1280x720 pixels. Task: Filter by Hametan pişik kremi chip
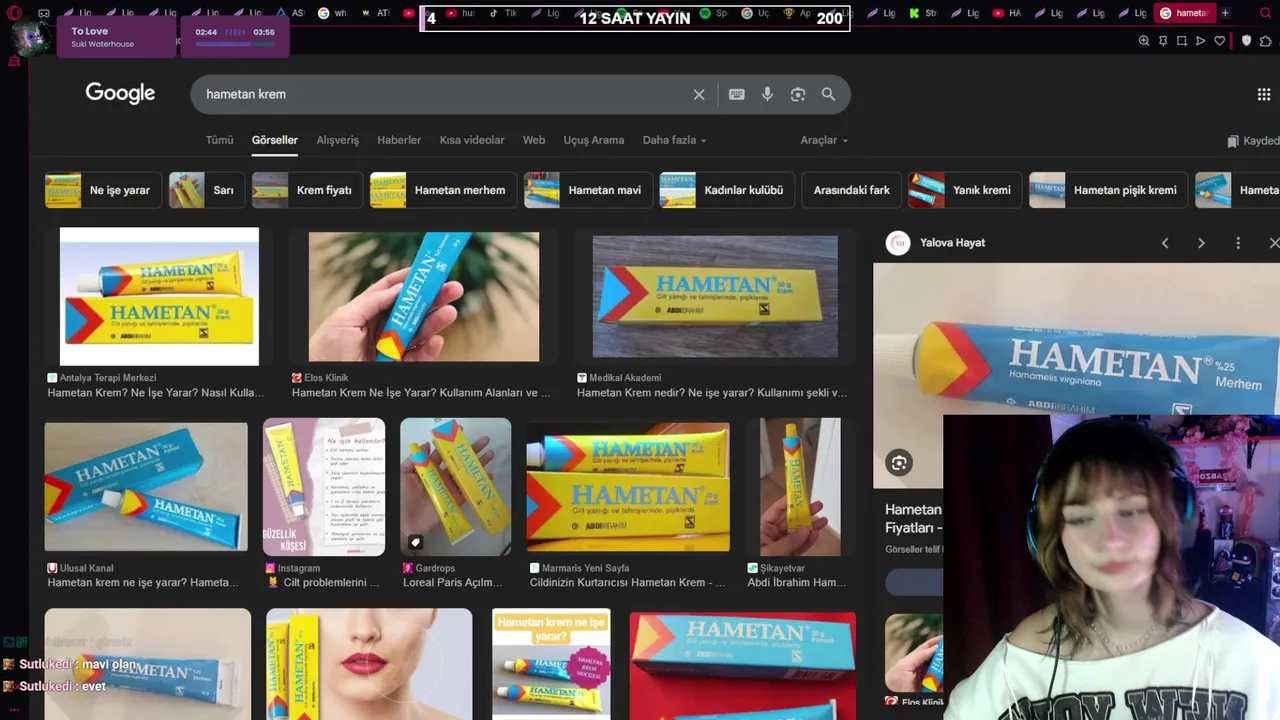1109,190
